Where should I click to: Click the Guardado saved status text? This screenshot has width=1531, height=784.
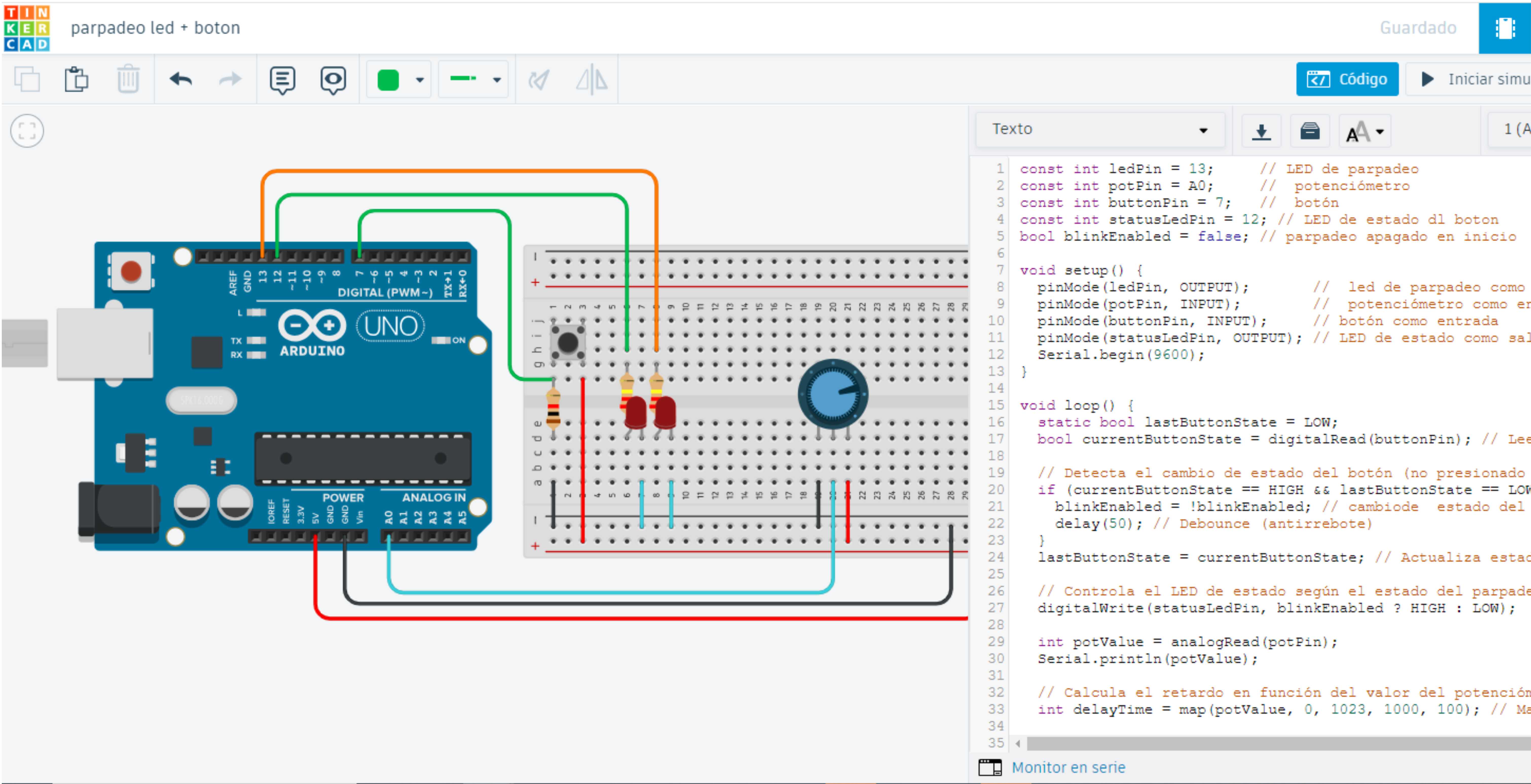1417,28
